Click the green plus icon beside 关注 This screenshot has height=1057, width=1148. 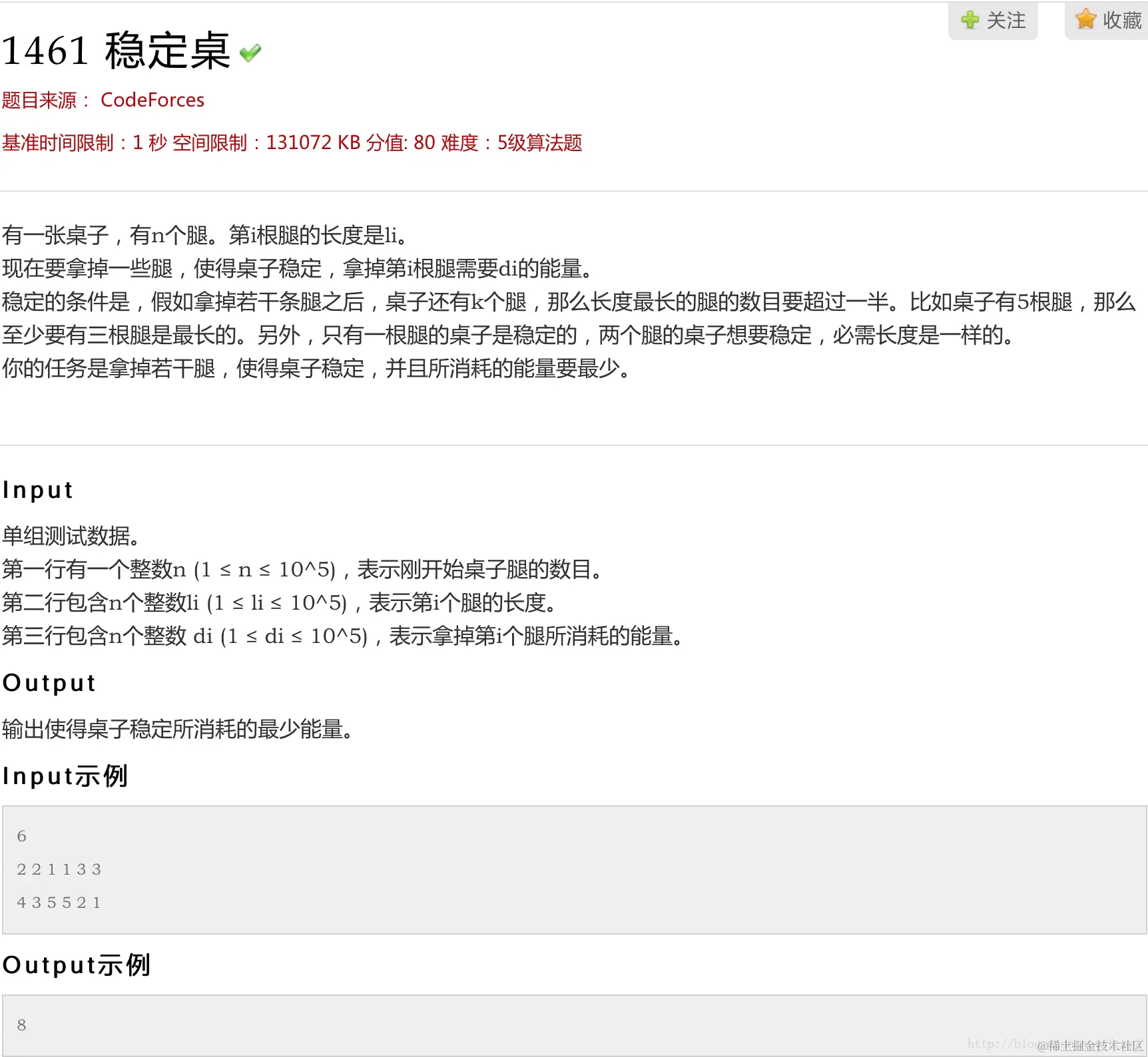click(x=970, y=20)
